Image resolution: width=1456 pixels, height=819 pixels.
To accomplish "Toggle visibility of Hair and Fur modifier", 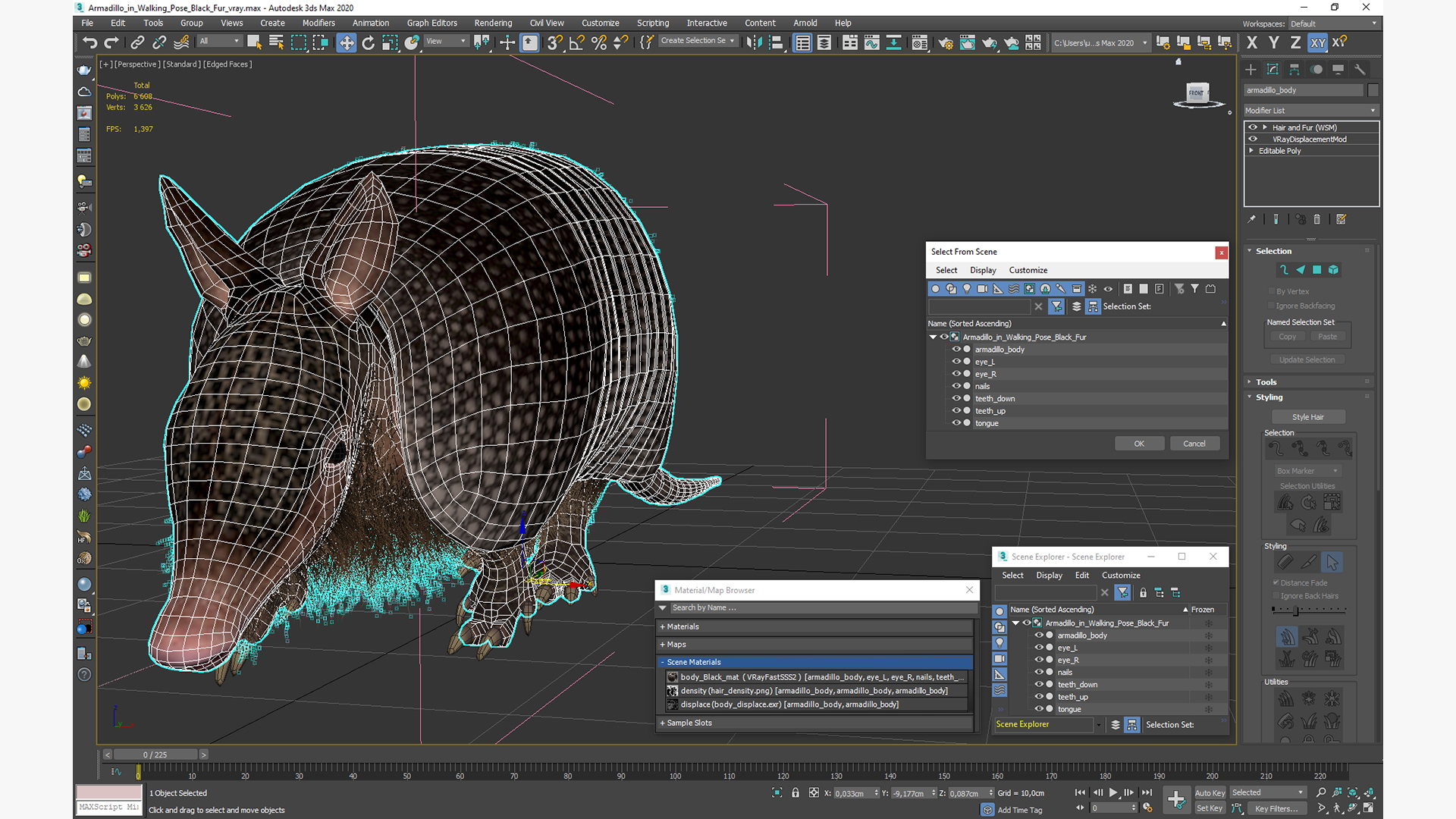I will (x=1253, y=127).
